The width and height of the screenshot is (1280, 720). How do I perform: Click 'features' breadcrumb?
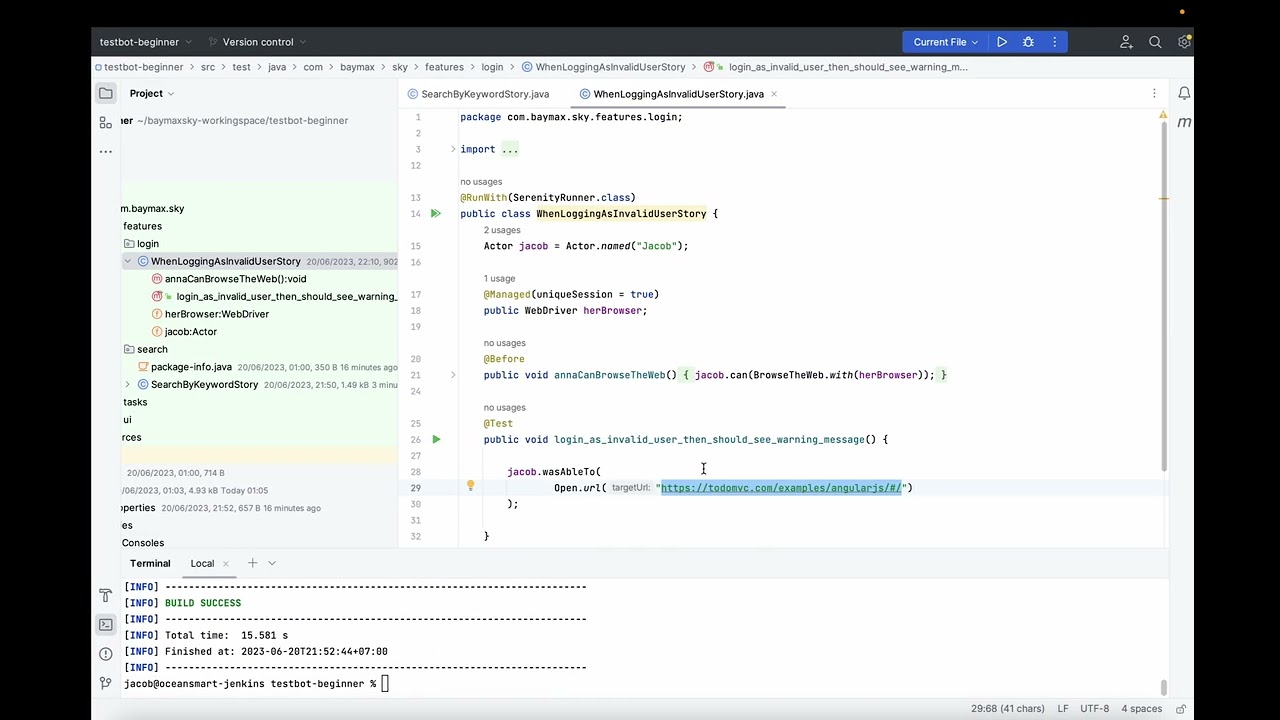pyautogui.click(x=444, y=67)
